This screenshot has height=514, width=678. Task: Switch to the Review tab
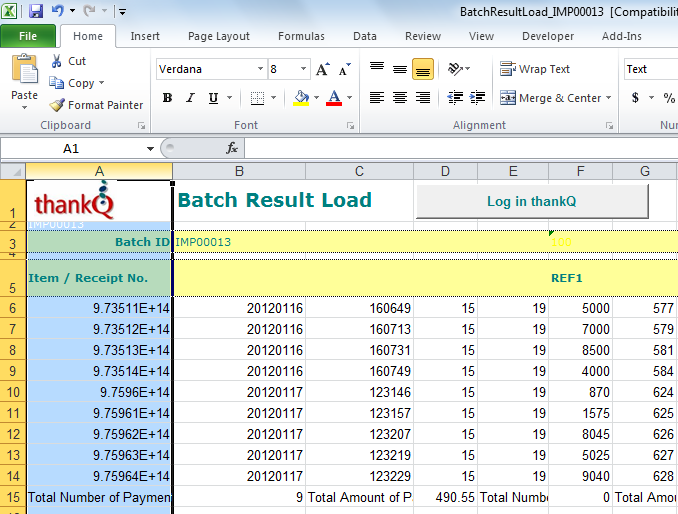(x=423, y=36)
